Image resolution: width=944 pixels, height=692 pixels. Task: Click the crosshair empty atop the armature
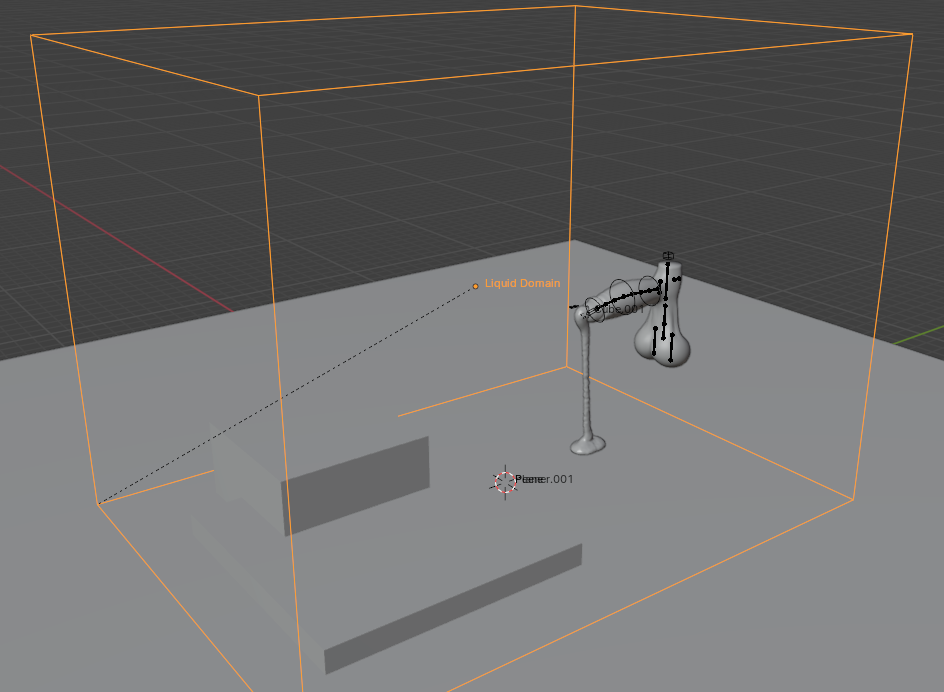click(668, 256)
